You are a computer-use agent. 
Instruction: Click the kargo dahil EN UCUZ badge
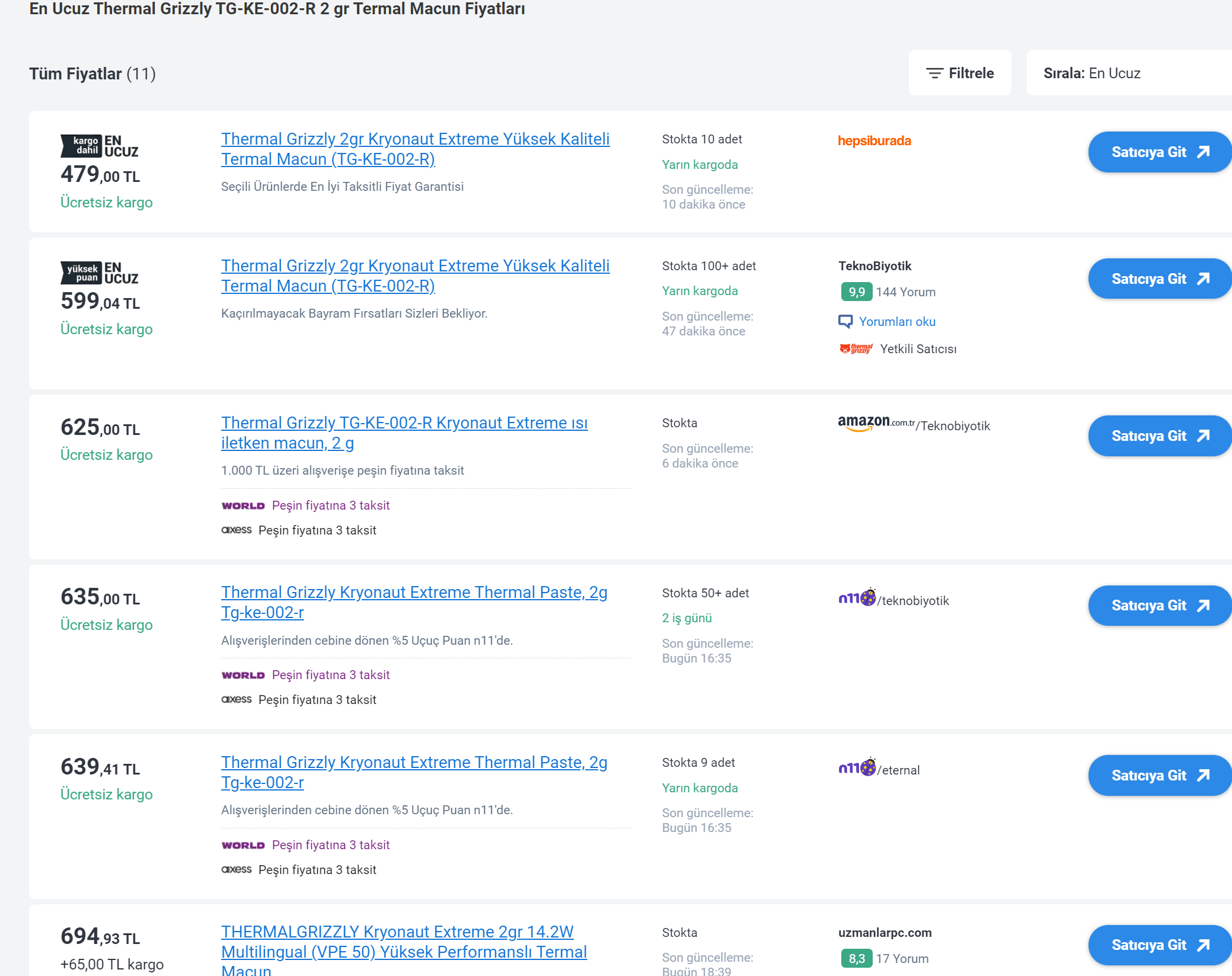click(100, 146)
